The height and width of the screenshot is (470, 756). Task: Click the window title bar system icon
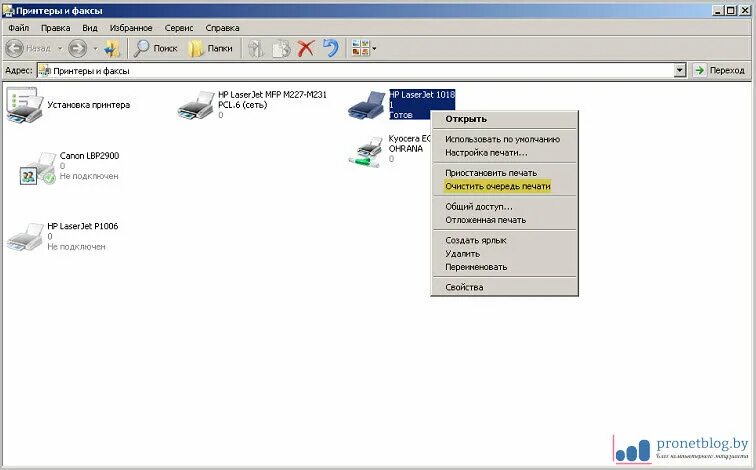point(8,11)
